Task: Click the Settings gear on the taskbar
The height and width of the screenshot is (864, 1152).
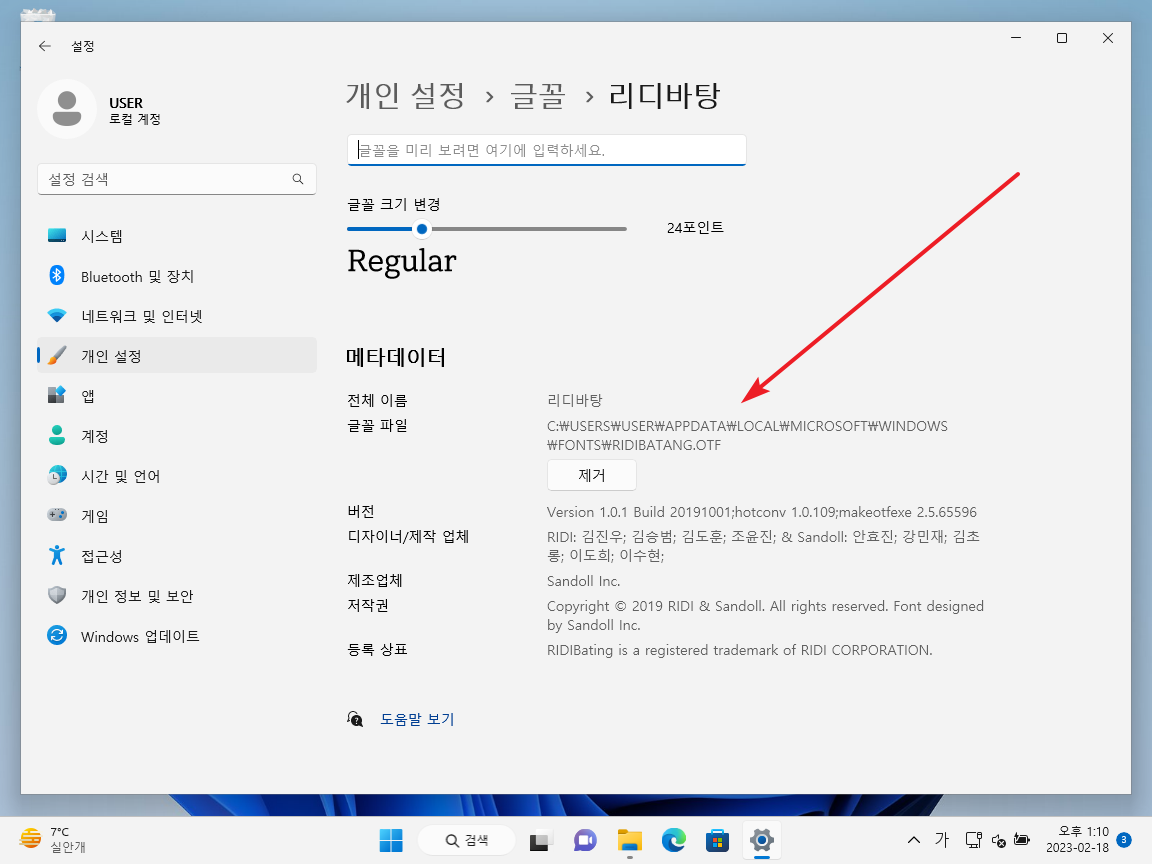Action: (762, 840)
